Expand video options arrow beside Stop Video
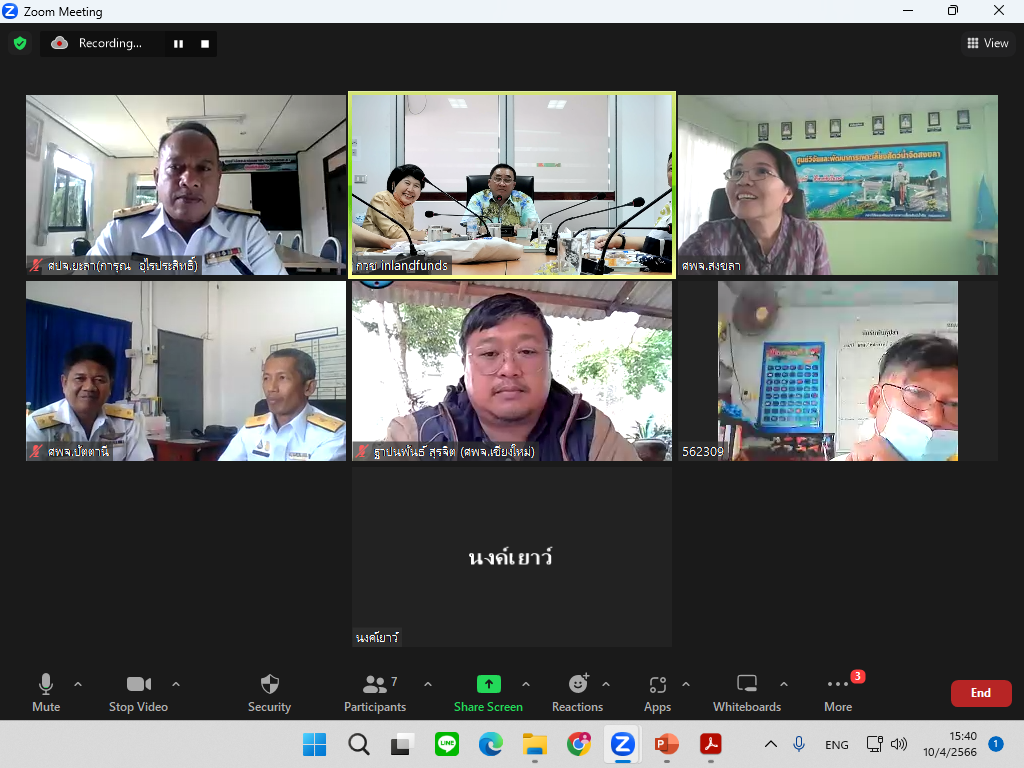This screenshot has width=1024, height=768. pyautogui.click(x=176, y=684)
